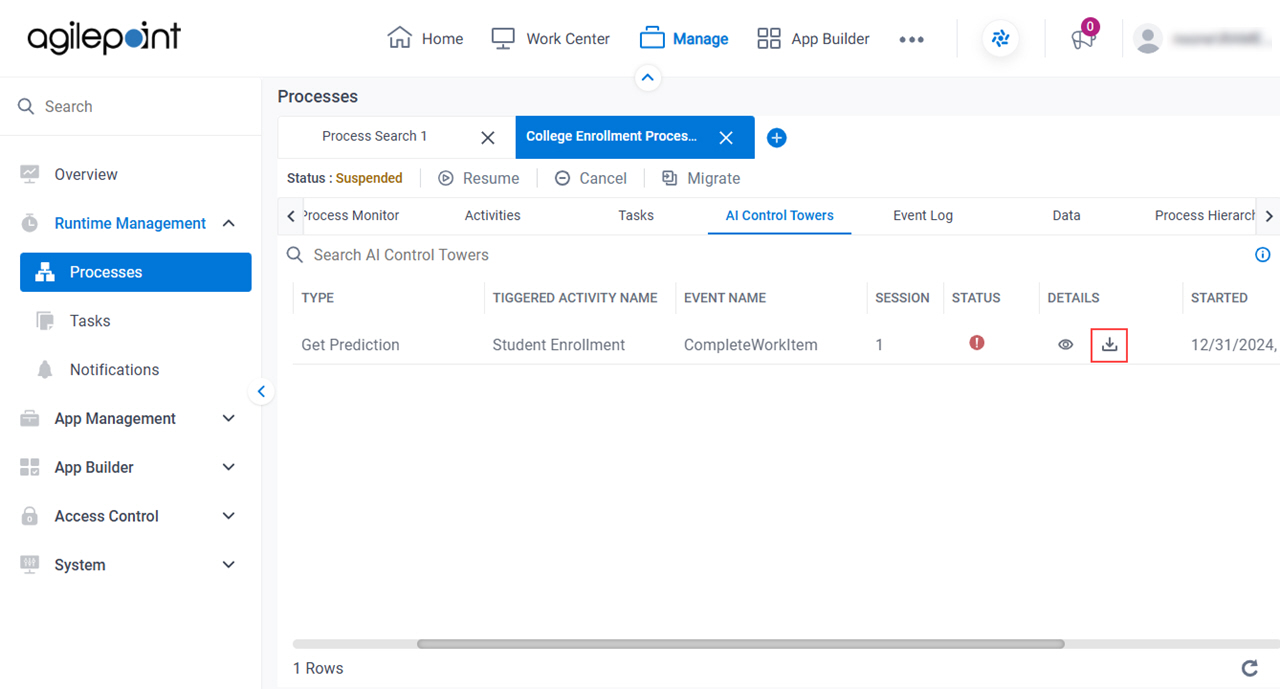Open the Event Log tab
Viewport: 1280px width, 689px height.
tap(923, 215)
